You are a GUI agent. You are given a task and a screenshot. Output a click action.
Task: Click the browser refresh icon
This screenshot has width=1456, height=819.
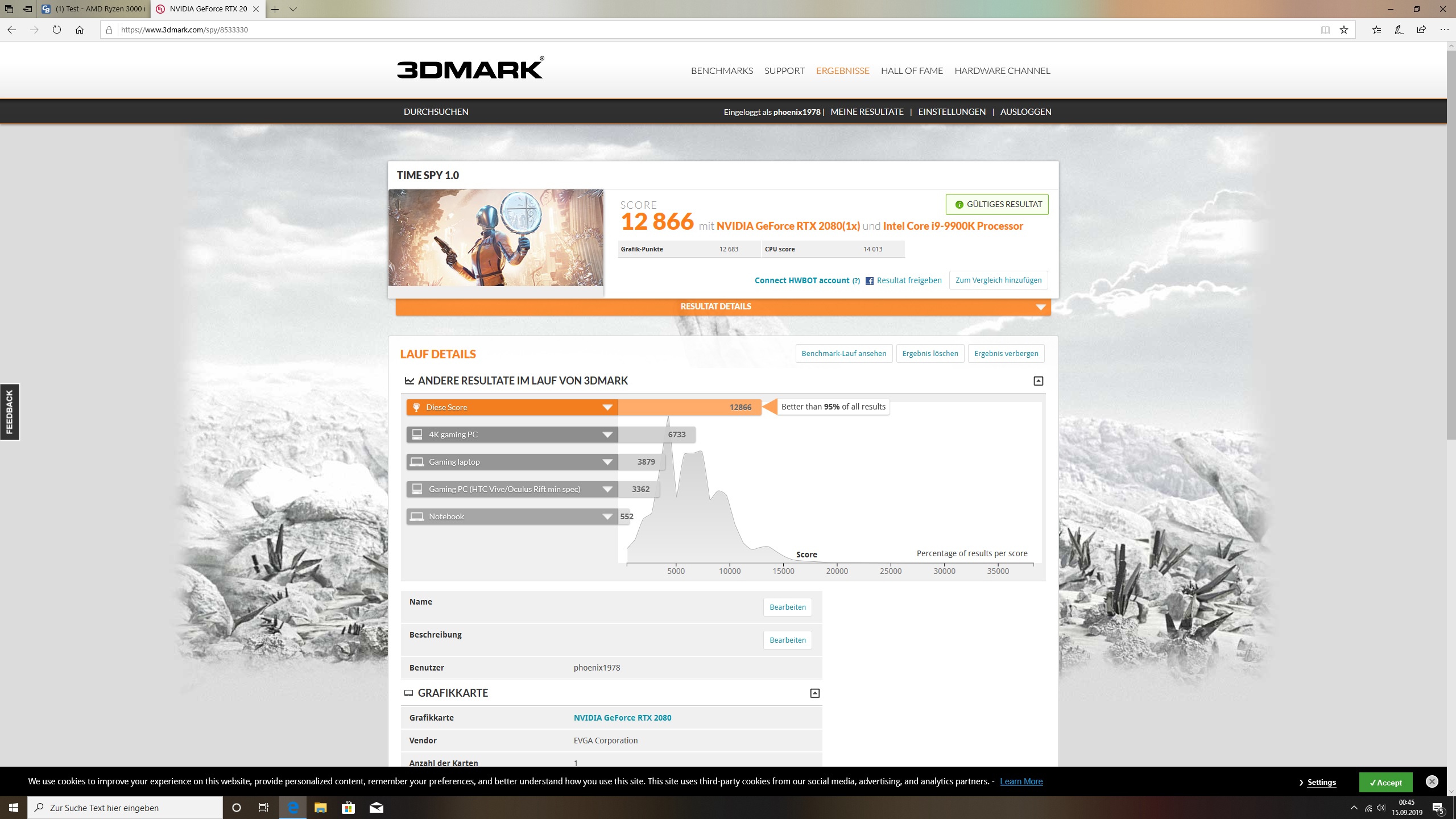(57, 30)
